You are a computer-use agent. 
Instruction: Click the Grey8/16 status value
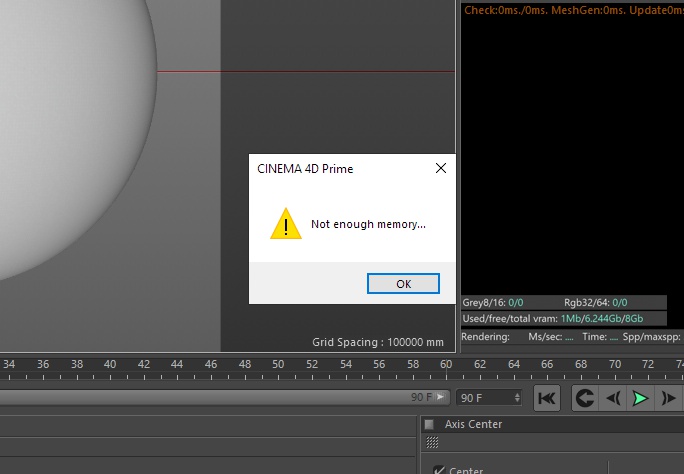click(x=516, y=303)
